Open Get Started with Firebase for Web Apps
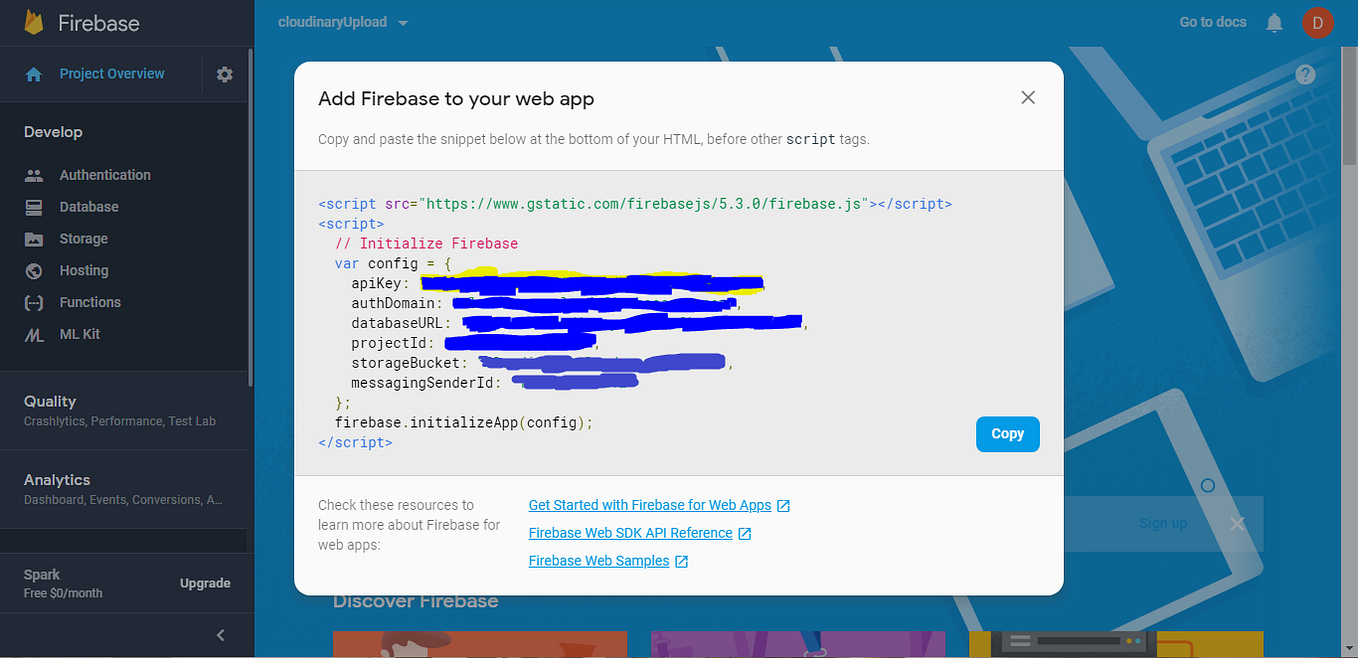 point(650,505)
